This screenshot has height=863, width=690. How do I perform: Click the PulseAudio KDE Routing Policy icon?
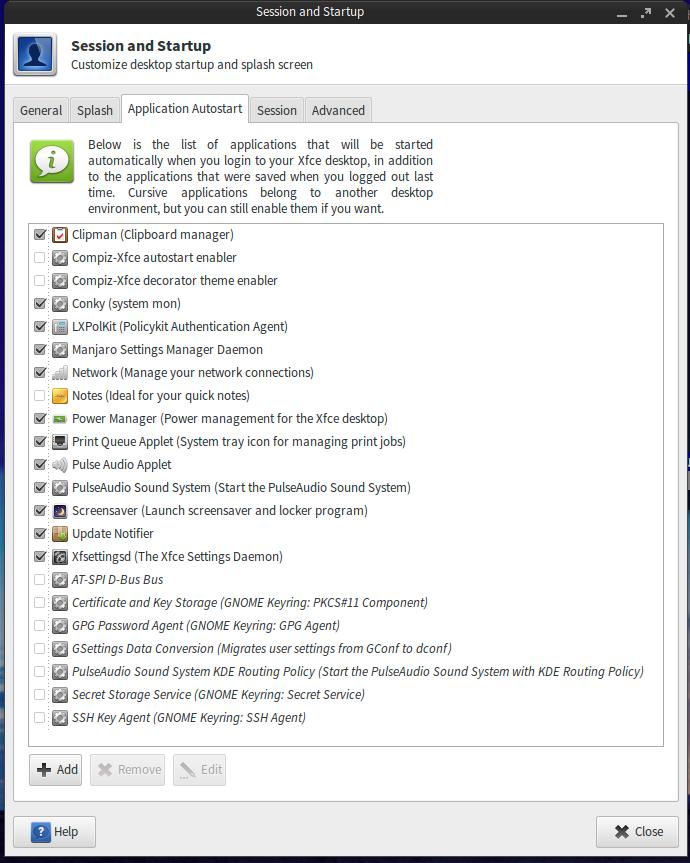tap(59, 671)
